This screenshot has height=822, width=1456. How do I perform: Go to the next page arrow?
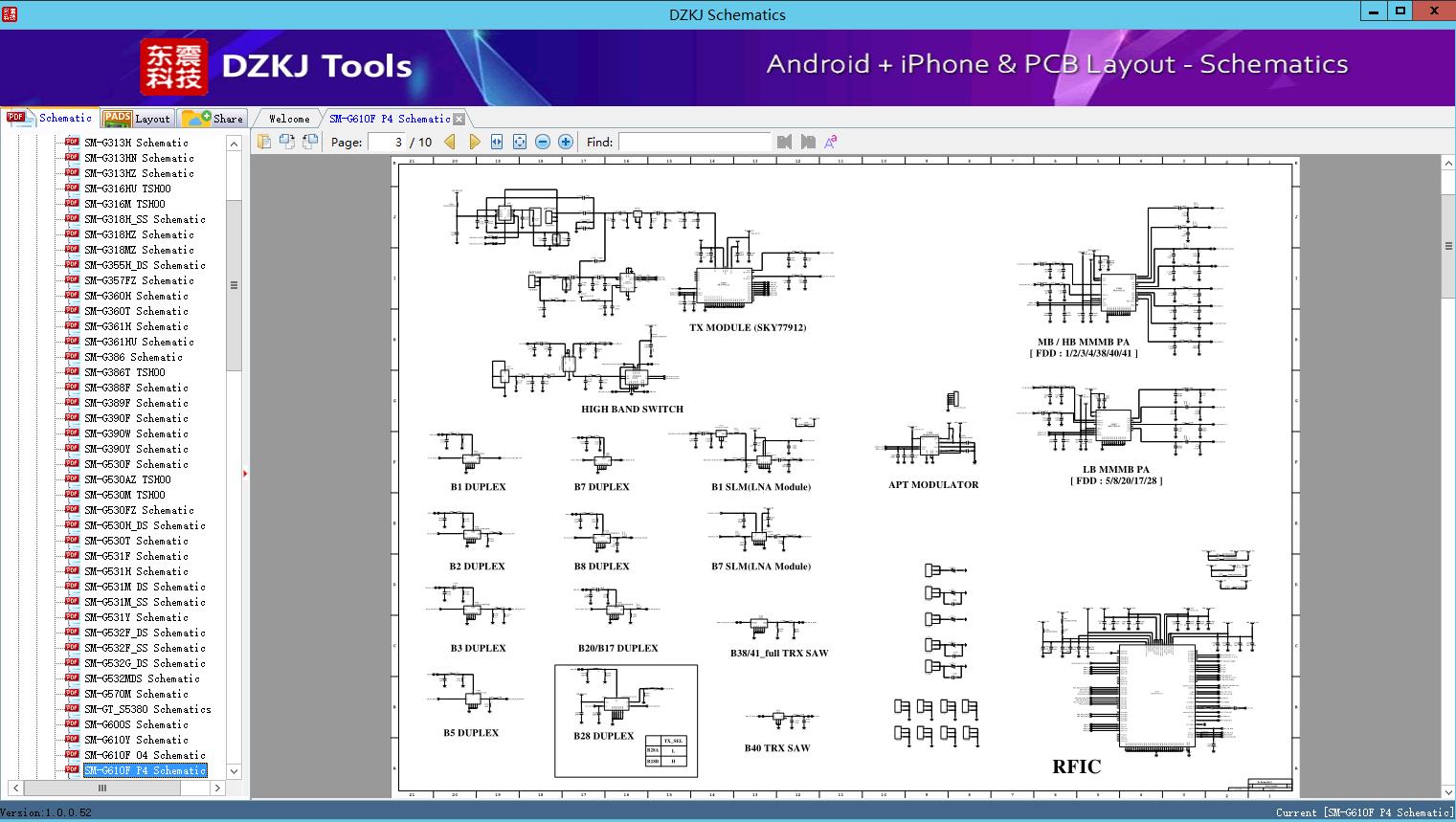[474, 142]
